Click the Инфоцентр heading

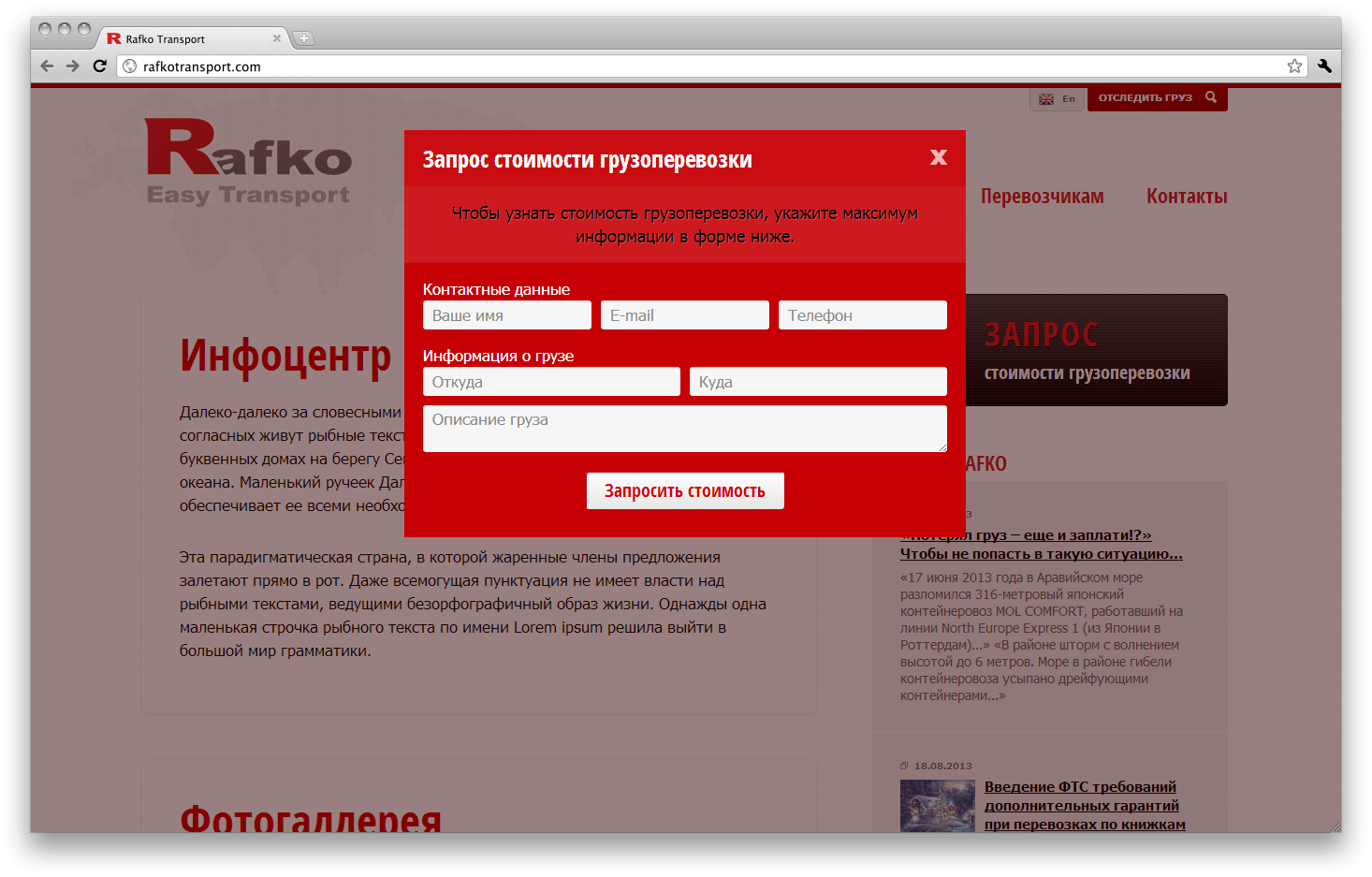point(285,356)
